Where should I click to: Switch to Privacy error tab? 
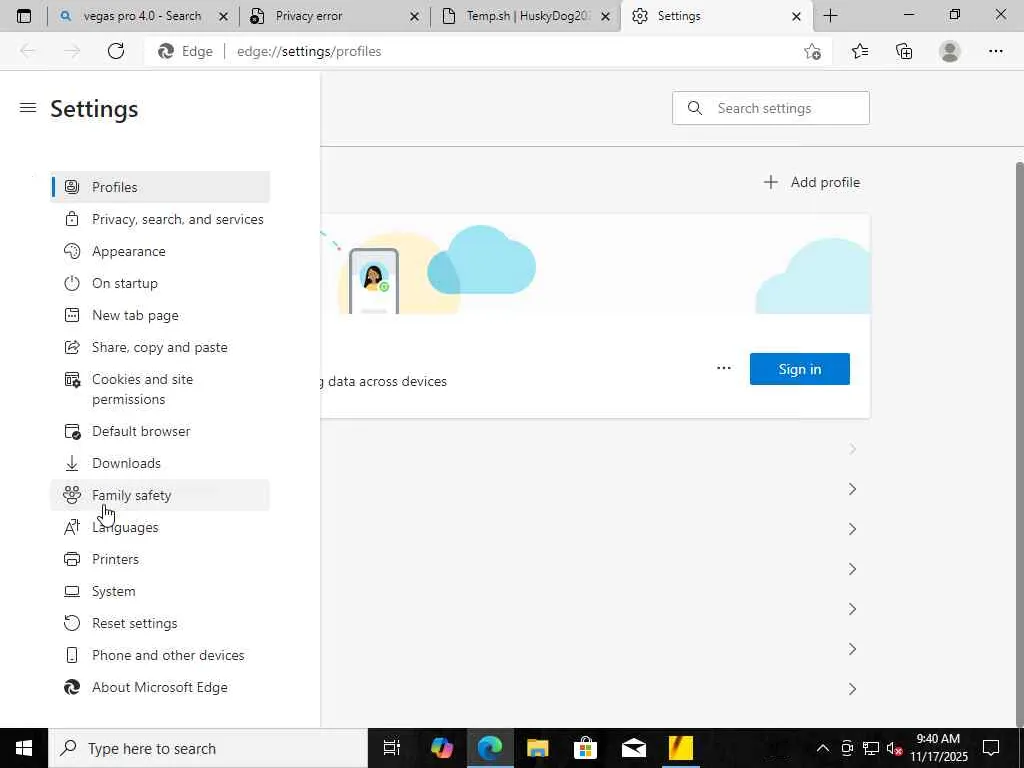point(334,16)
